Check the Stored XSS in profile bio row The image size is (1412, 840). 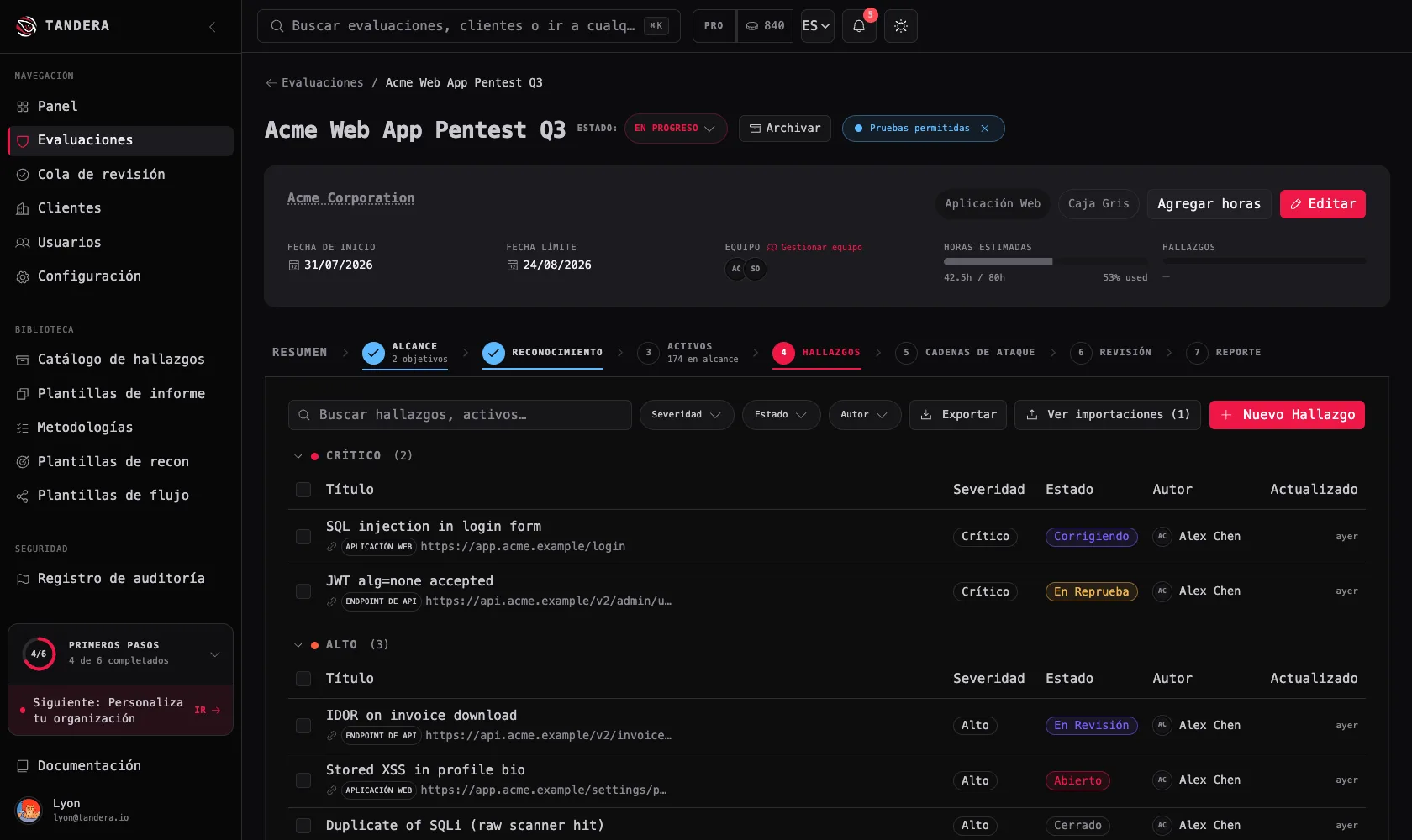[x=303, y=780]
